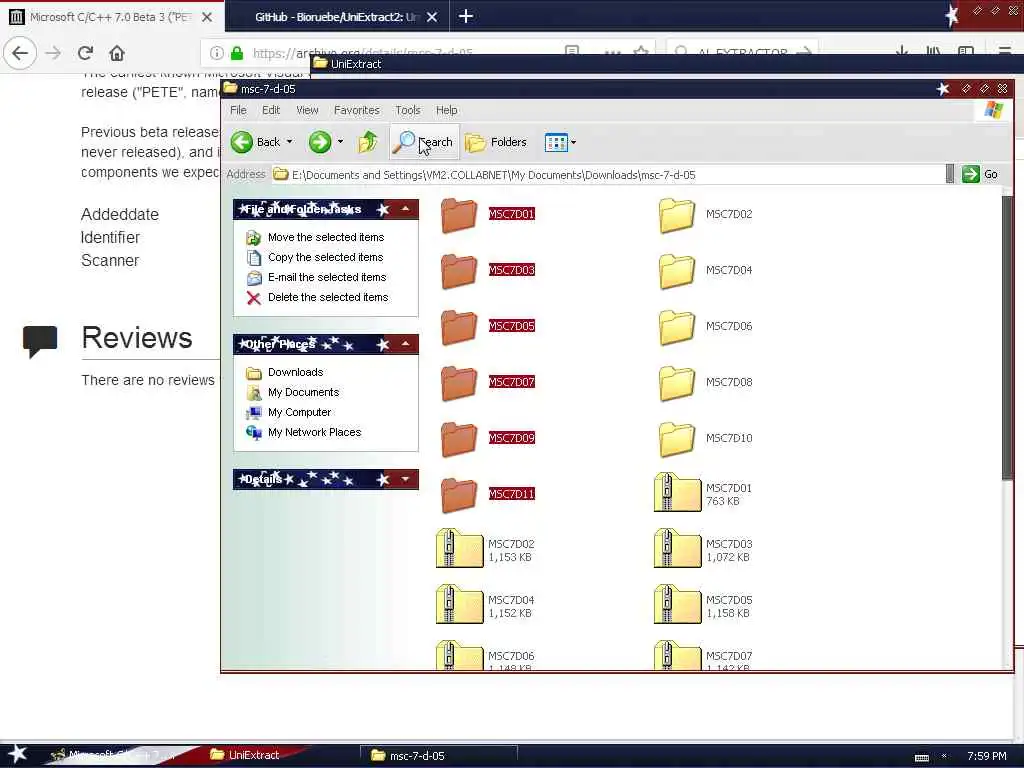Open My Network Places link
Image resolution: width=1024 pixels, height=768 pixels.
point(314,432)
